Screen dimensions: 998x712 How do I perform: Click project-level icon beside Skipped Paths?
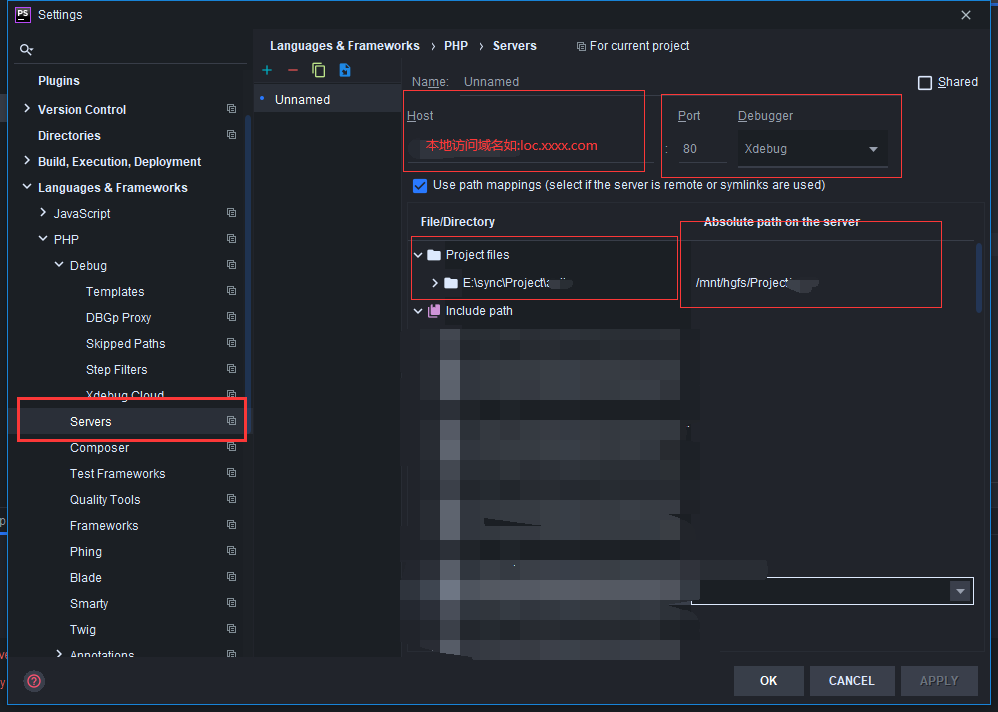coord(232,343)
